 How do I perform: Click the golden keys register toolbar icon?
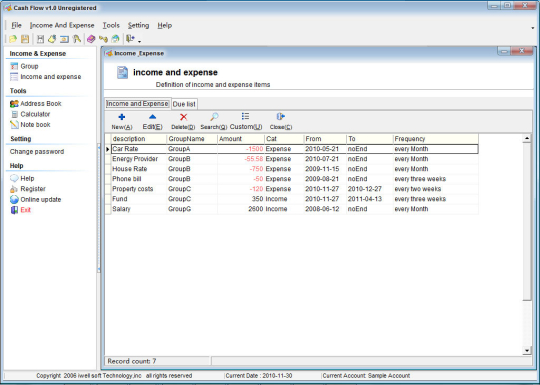pyautogui.click(x=103, y=39)
